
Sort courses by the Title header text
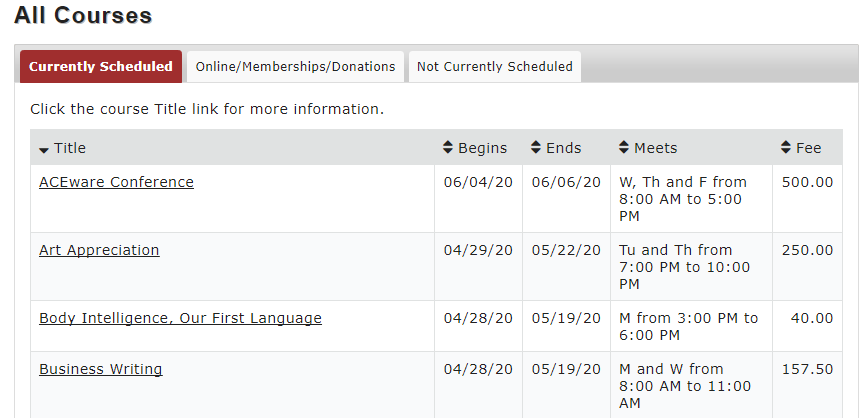point(70,148)
